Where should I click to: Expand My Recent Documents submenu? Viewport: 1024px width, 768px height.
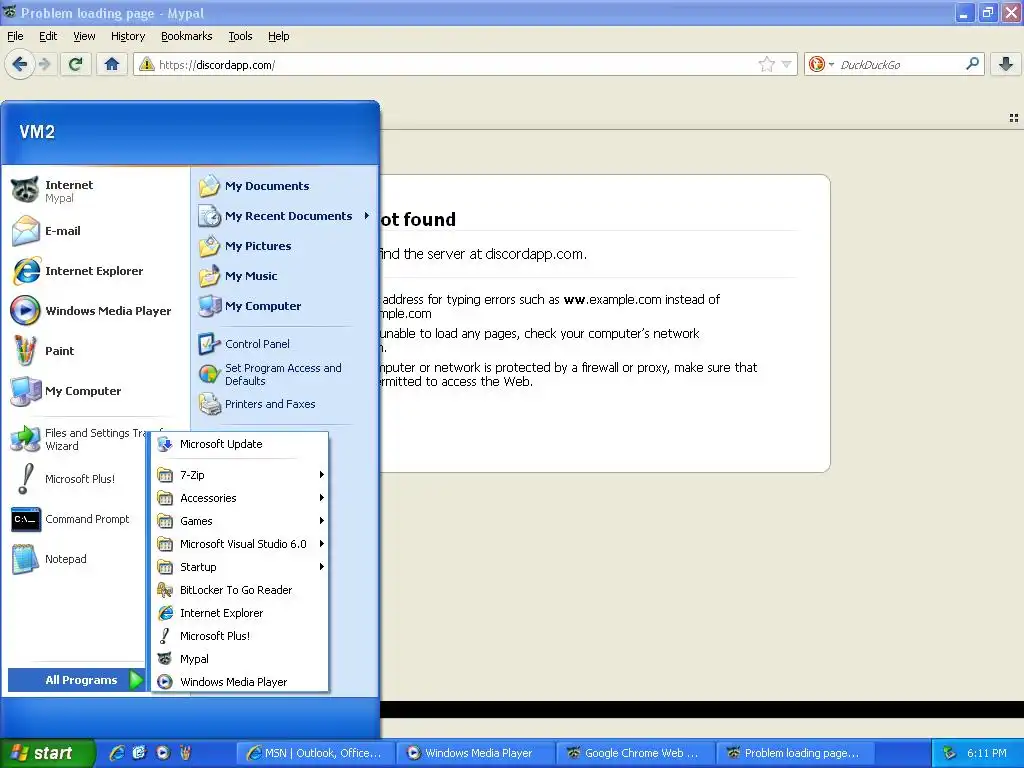285,216
